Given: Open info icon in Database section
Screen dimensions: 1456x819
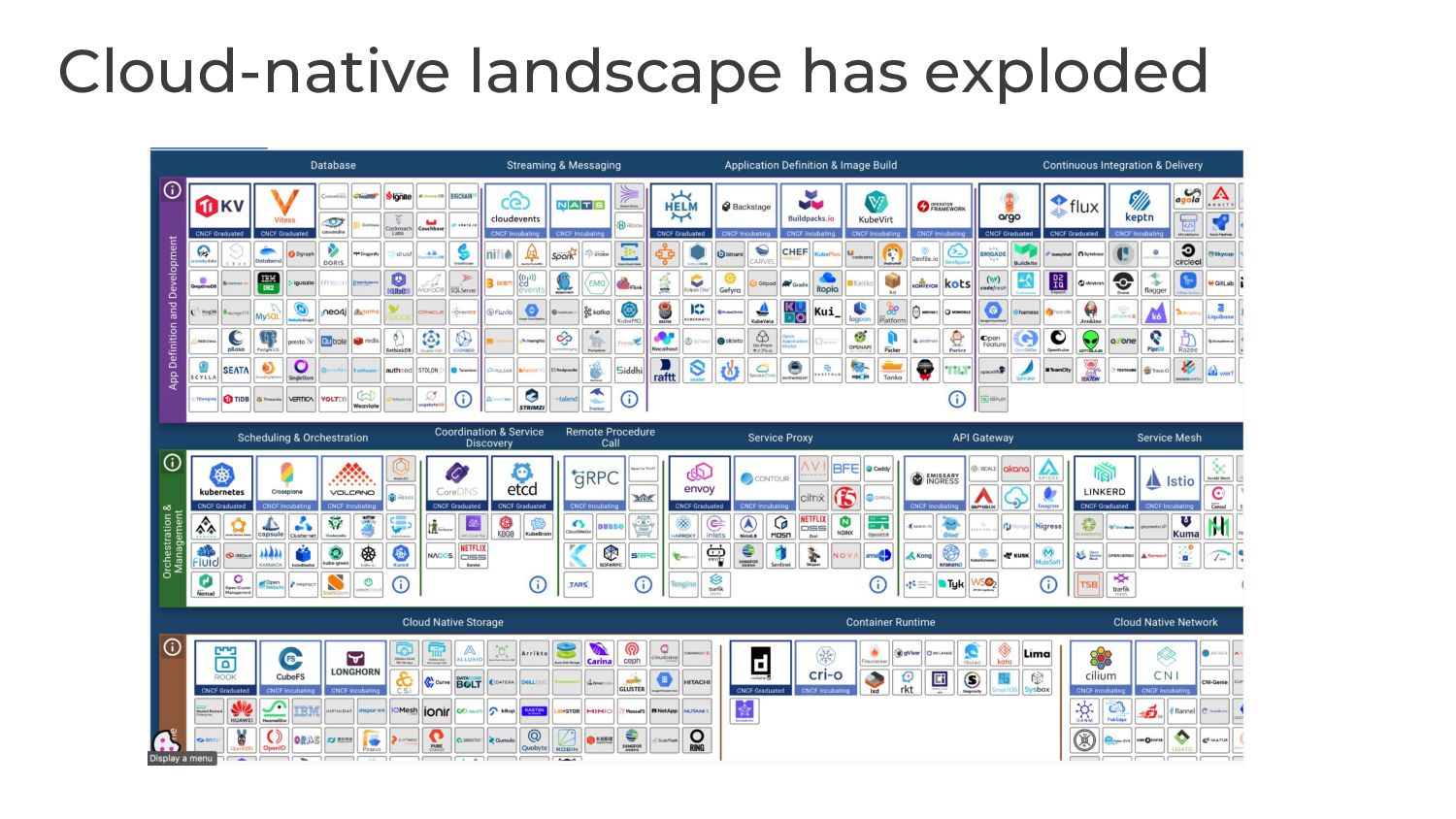Looking at the screenshot, I should [463, 399].
